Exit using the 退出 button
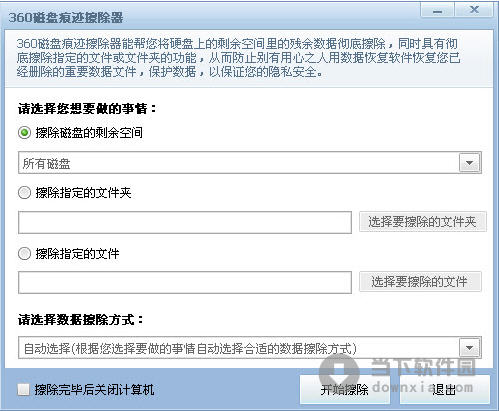Image resolution: width=499 pixels, height=411 pixels. coord(445,389)
